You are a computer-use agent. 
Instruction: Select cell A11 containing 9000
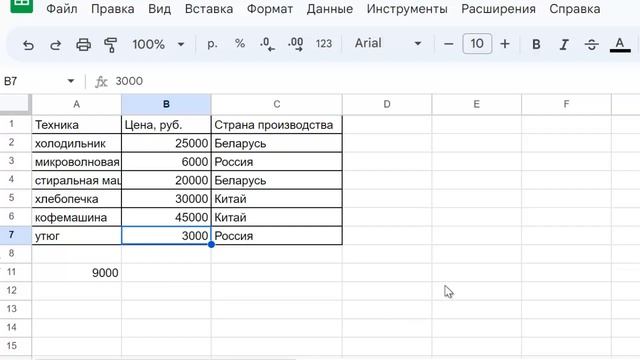[76, 272]
